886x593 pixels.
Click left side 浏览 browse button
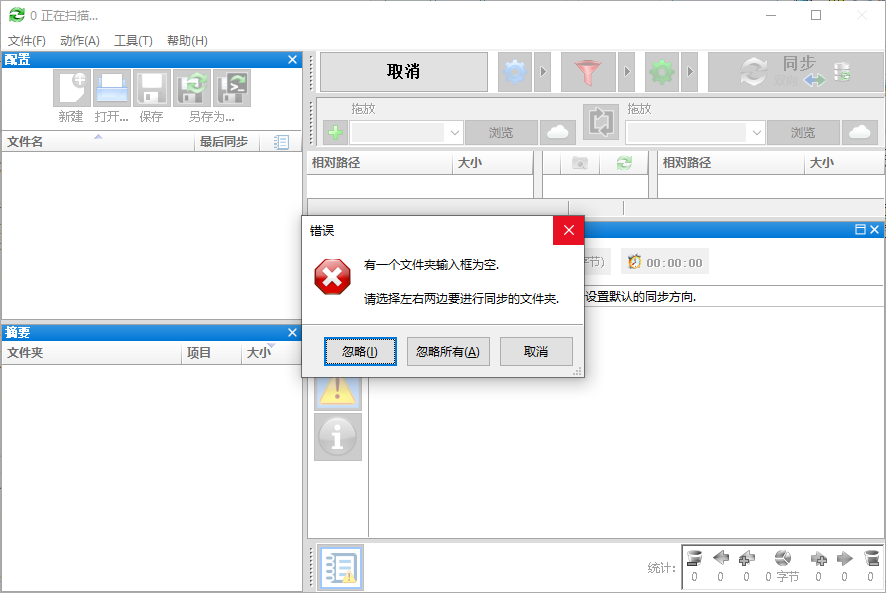pos(501,132)
